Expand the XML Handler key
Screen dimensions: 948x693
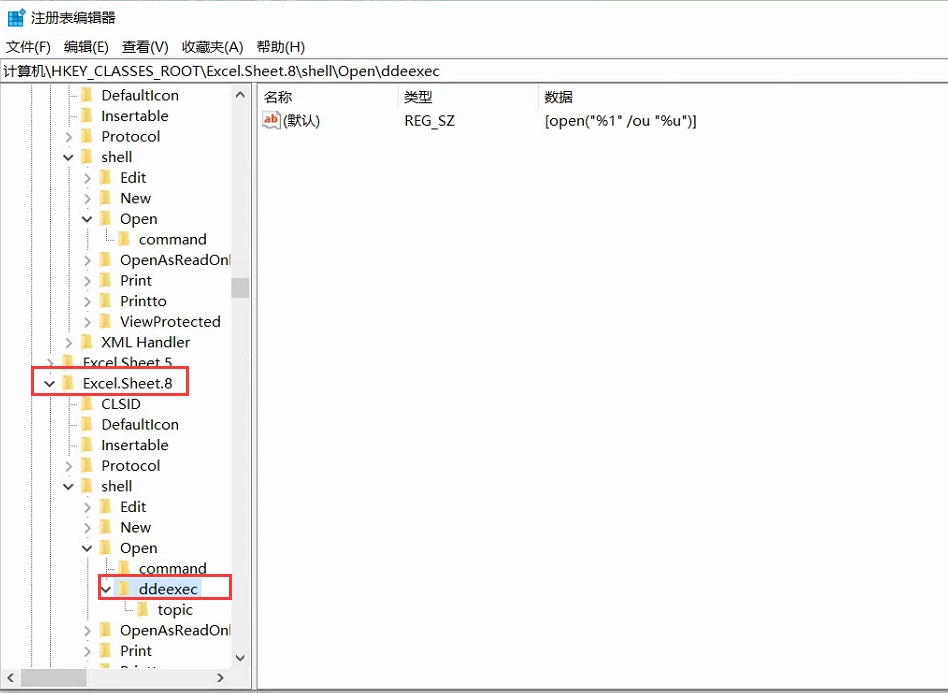68,342
